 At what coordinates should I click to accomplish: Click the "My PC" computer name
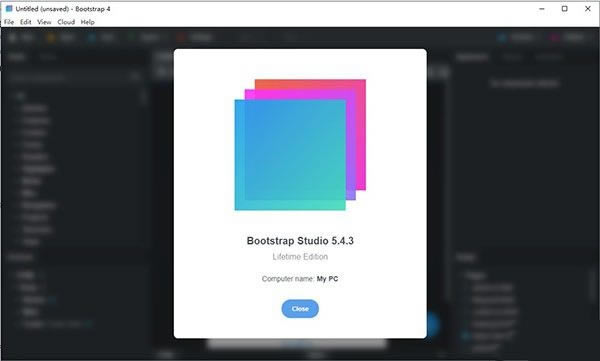[328, 279]
